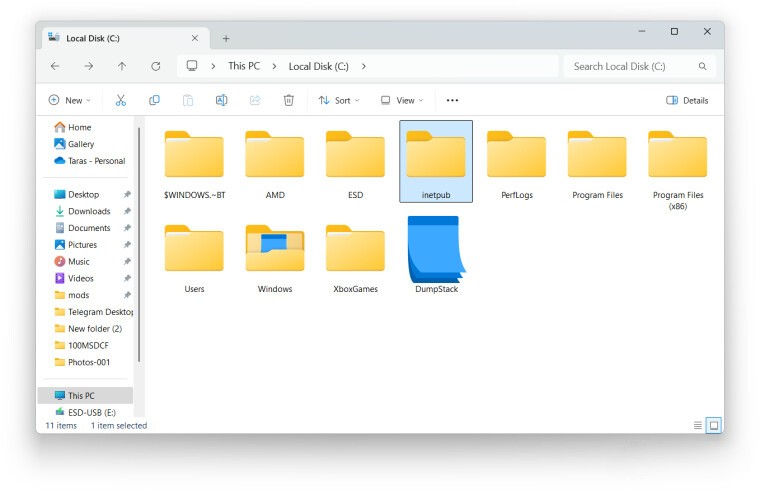This screenshot has width=760, height=490.
Task: Open Home in the navigation pane
Action: tap(73, 127)
